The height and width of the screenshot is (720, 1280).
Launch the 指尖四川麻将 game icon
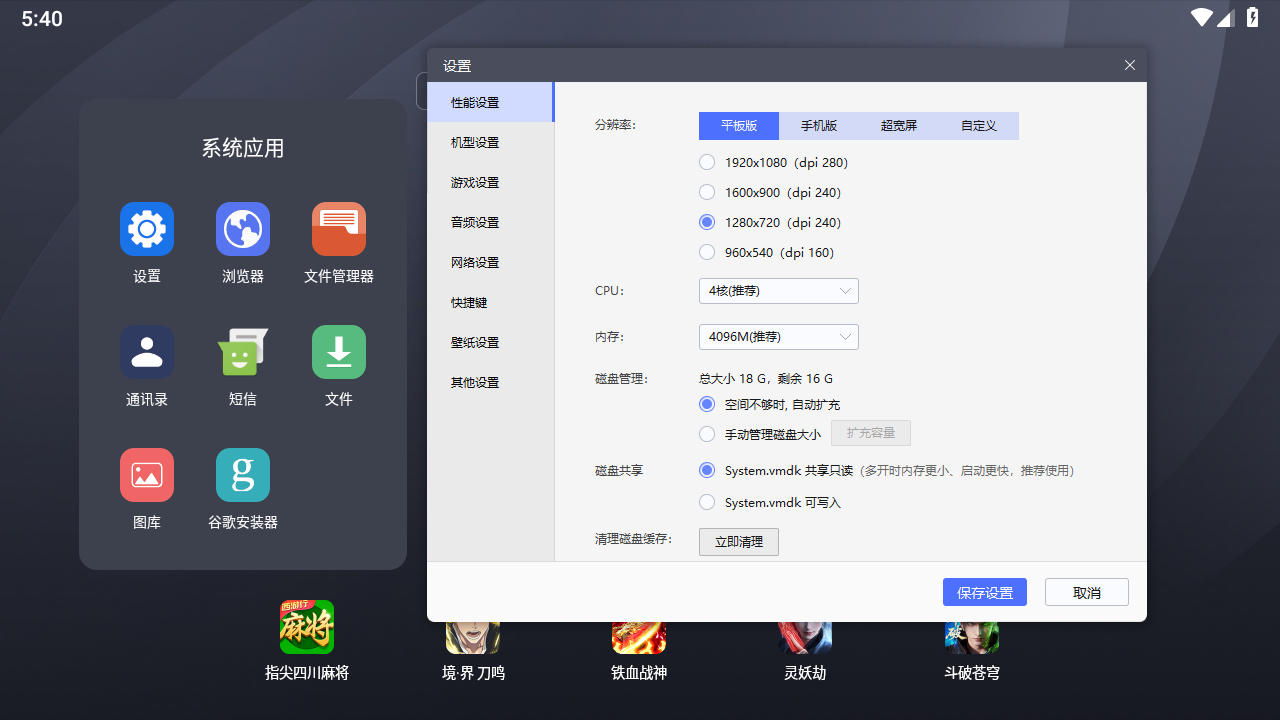306,627
